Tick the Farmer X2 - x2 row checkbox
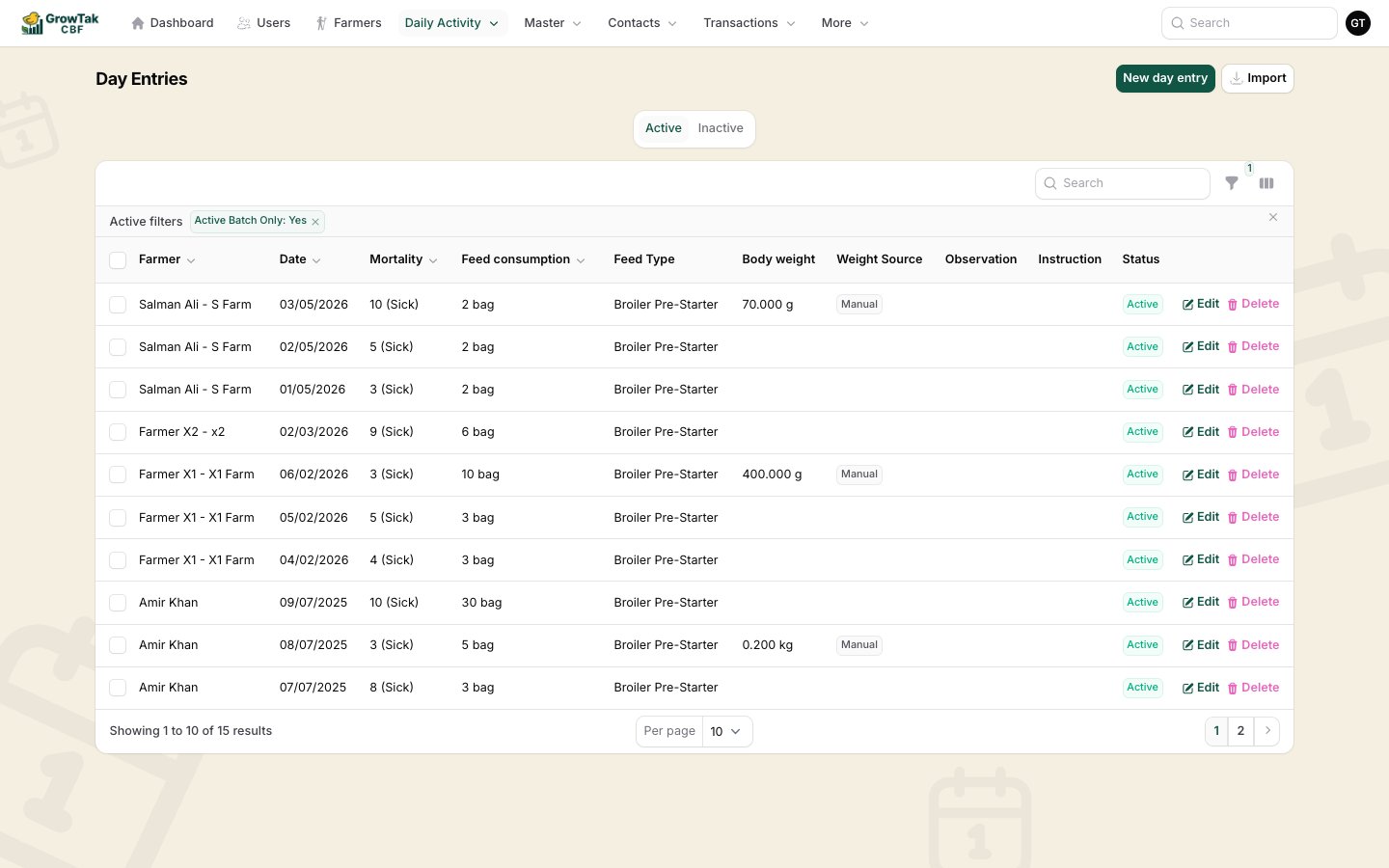1389x868 pixels. (x=118, y=432)
